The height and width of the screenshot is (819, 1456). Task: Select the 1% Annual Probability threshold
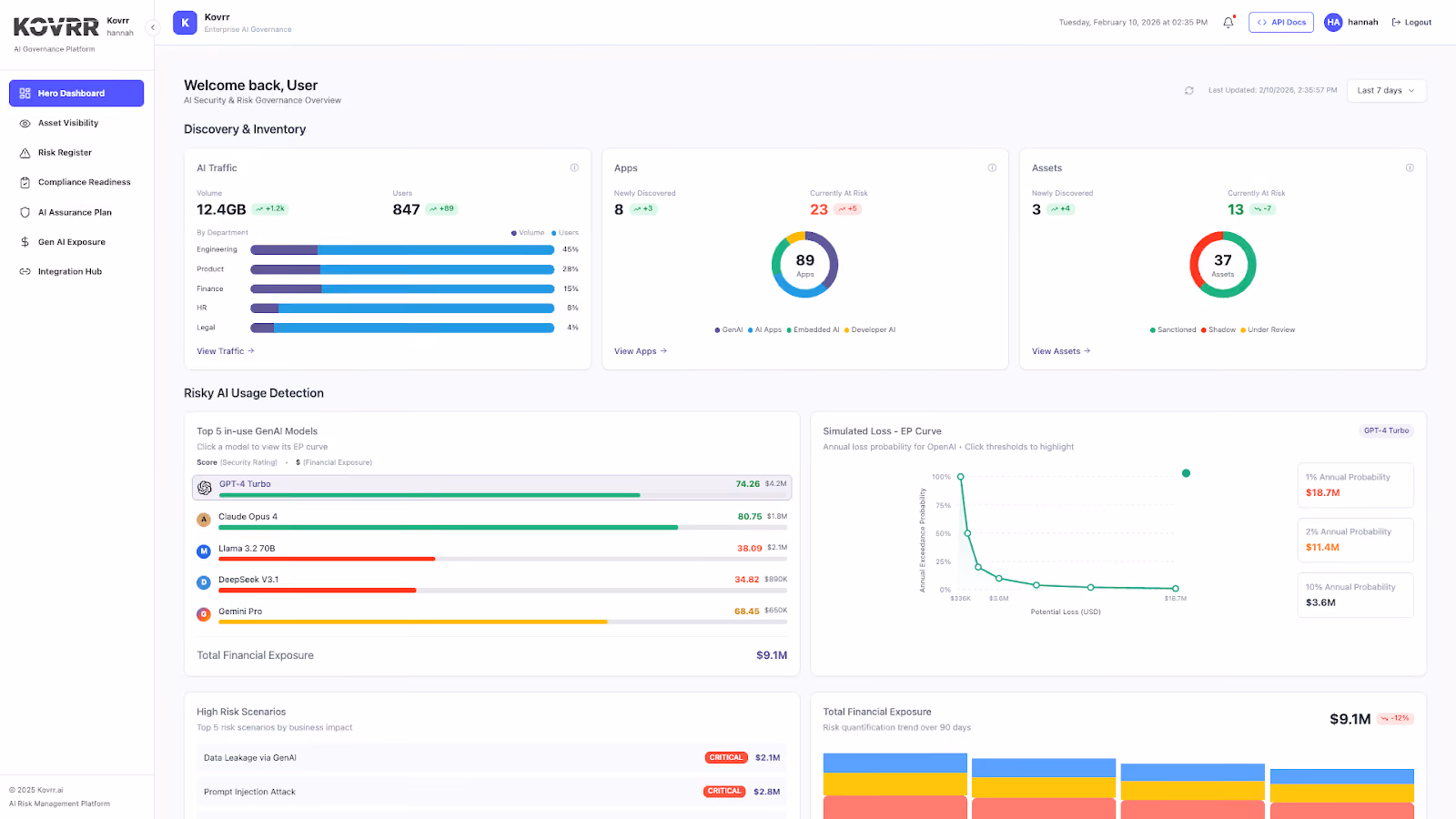pyautogui.click(x=1355, y=485)
